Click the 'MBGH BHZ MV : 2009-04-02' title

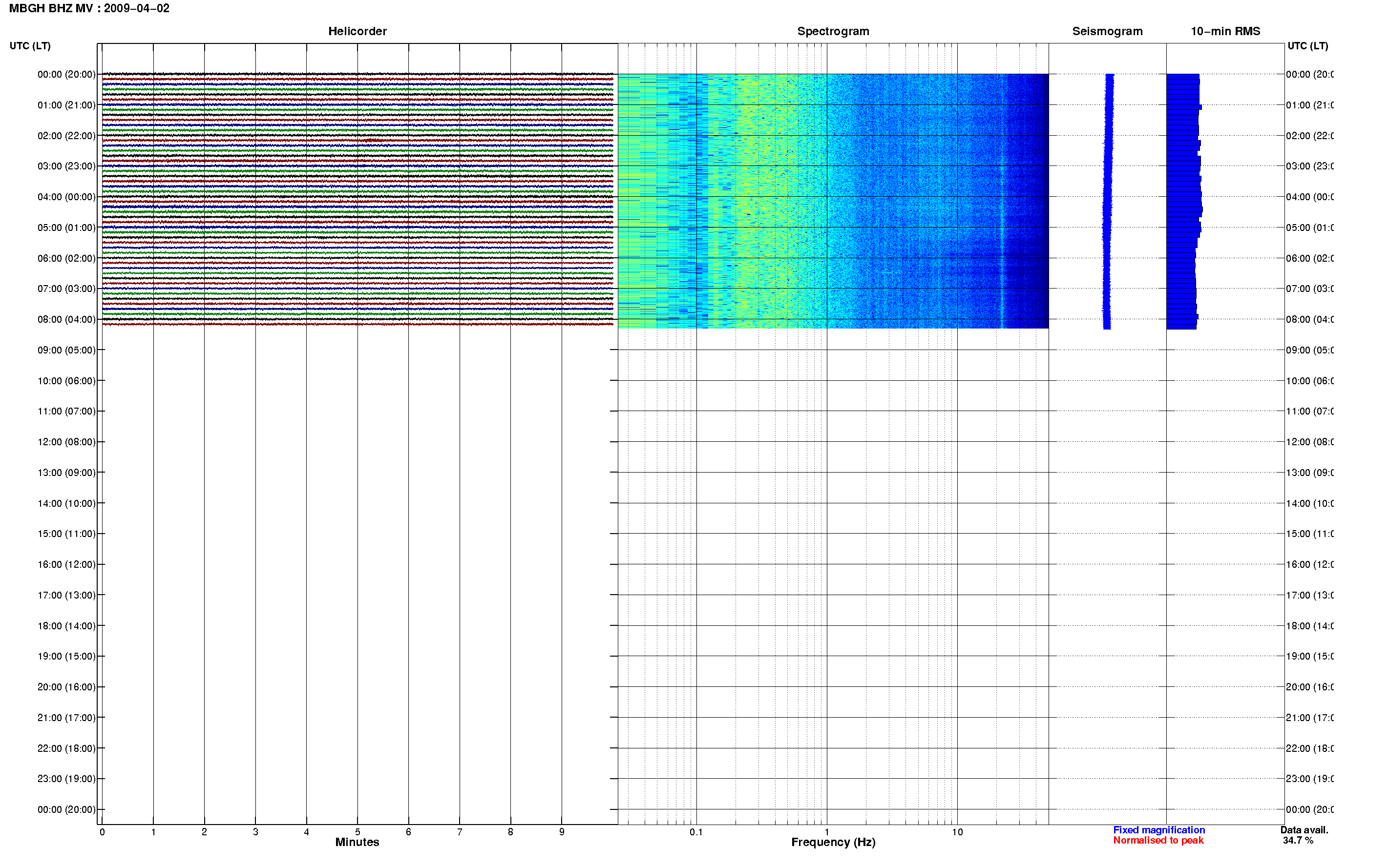[x=89, y=8]
